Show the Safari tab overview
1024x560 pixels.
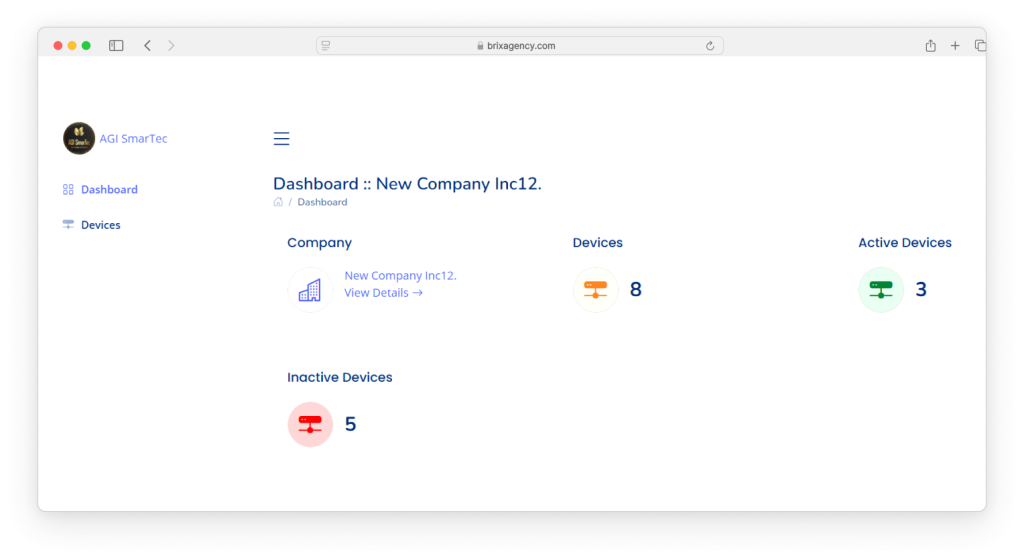[980, 46]
